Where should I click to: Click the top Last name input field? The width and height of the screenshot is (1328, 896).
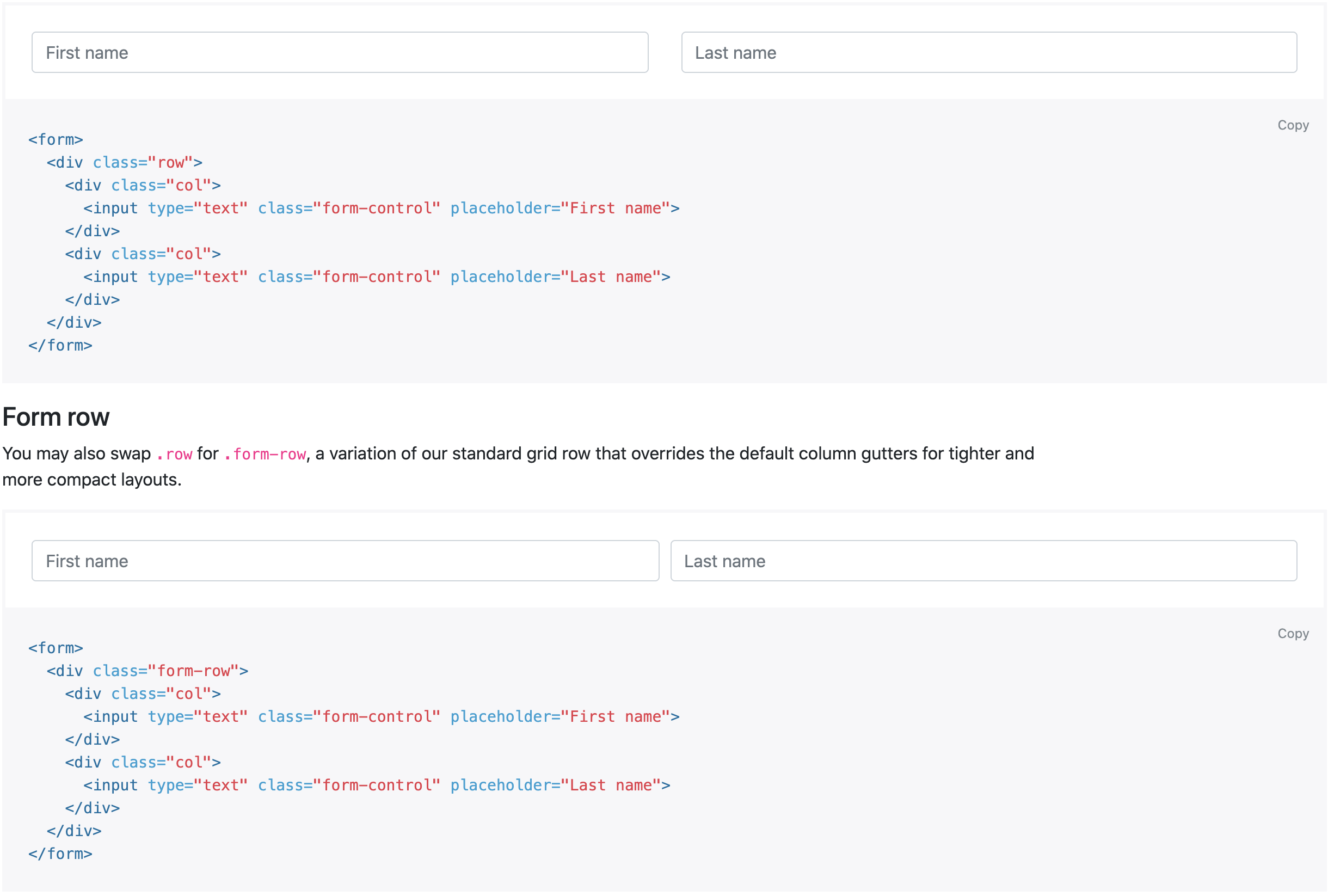[988, 53]
